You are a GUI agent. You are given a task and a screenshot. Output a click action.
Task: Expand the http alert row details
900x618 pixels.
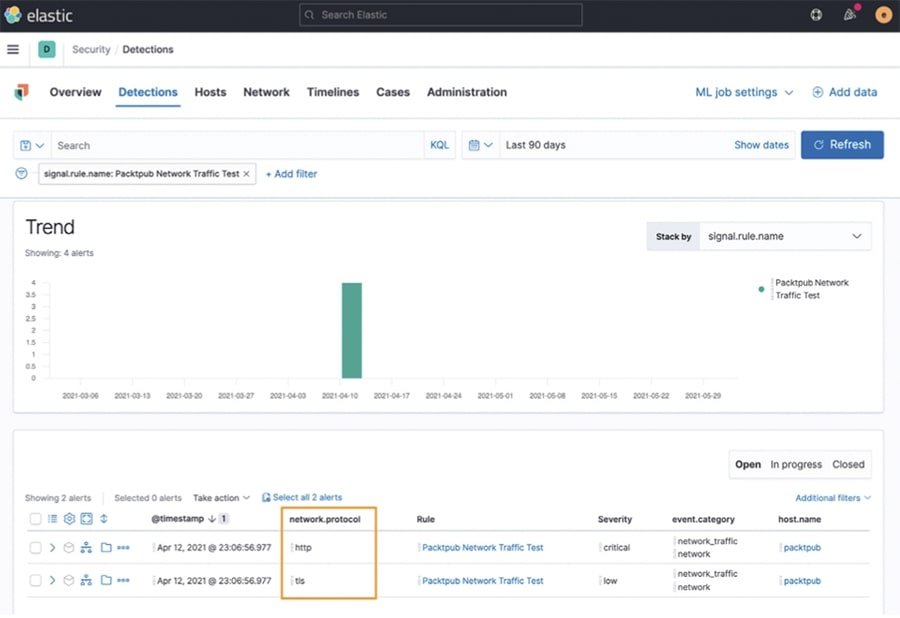click(x=52, y=548)
